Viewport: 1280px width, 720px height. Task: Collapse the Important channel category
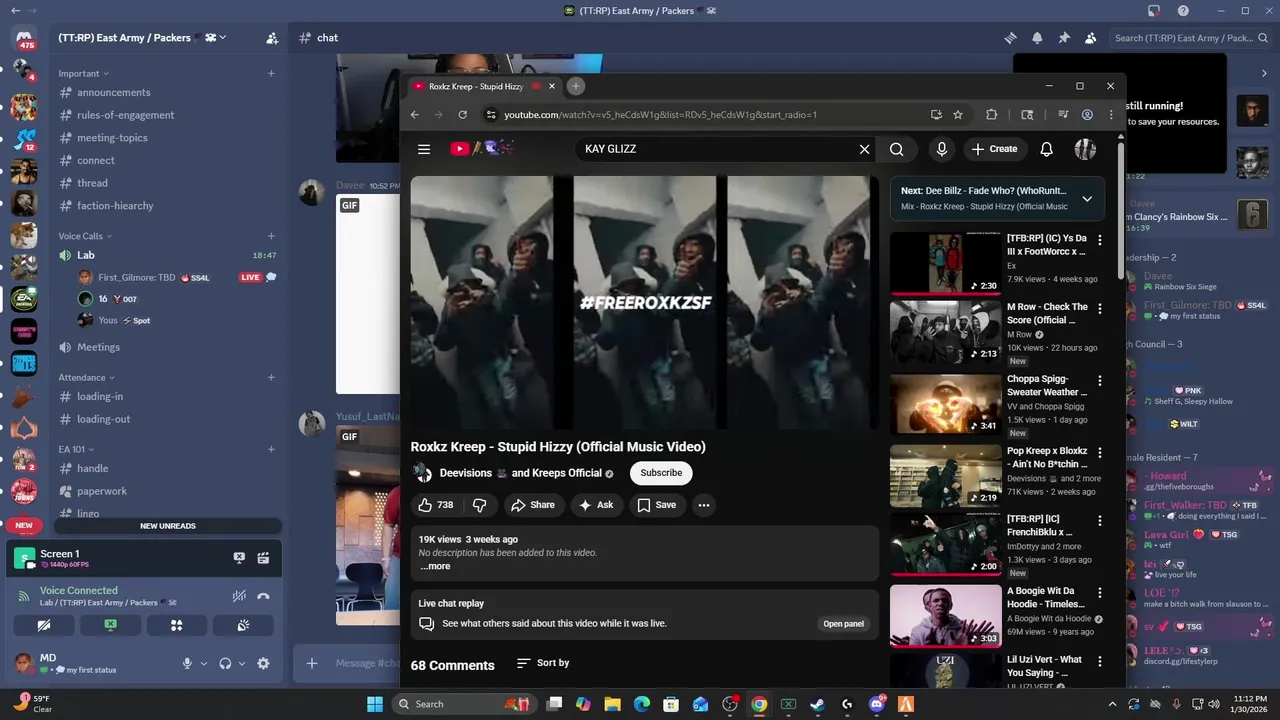tap(83, 73)
